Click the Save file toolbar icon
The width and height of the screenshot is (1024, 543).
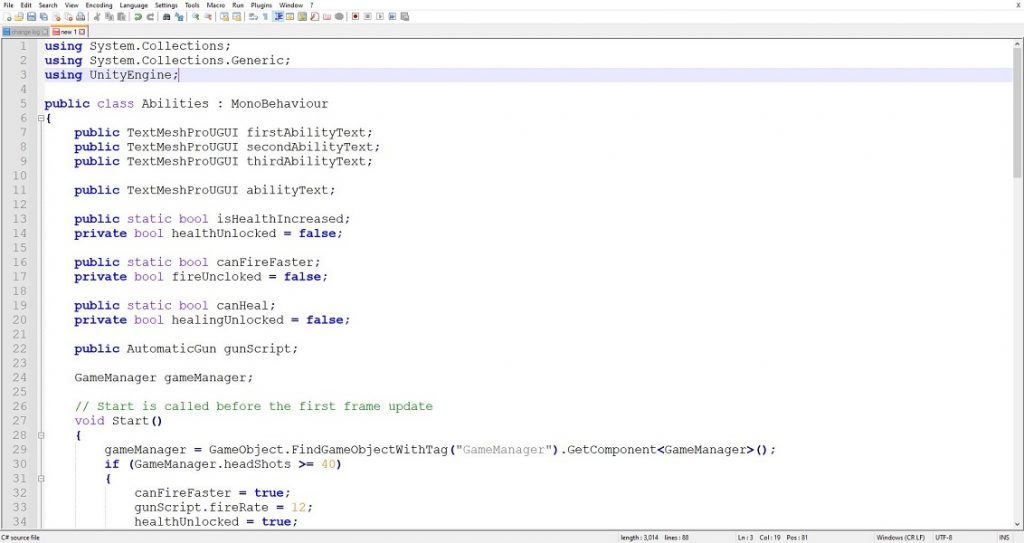[31, 17]
